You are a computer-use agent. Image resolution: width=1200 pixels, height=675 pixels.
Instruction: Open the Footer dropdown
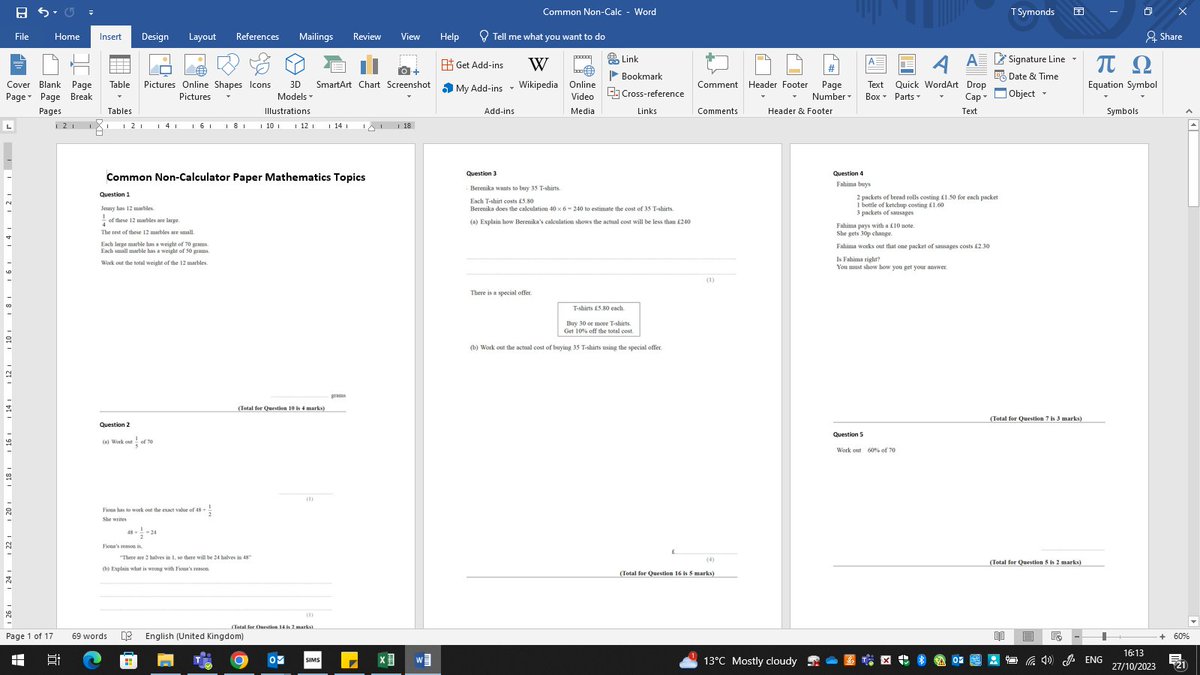(x=795, y=78)
